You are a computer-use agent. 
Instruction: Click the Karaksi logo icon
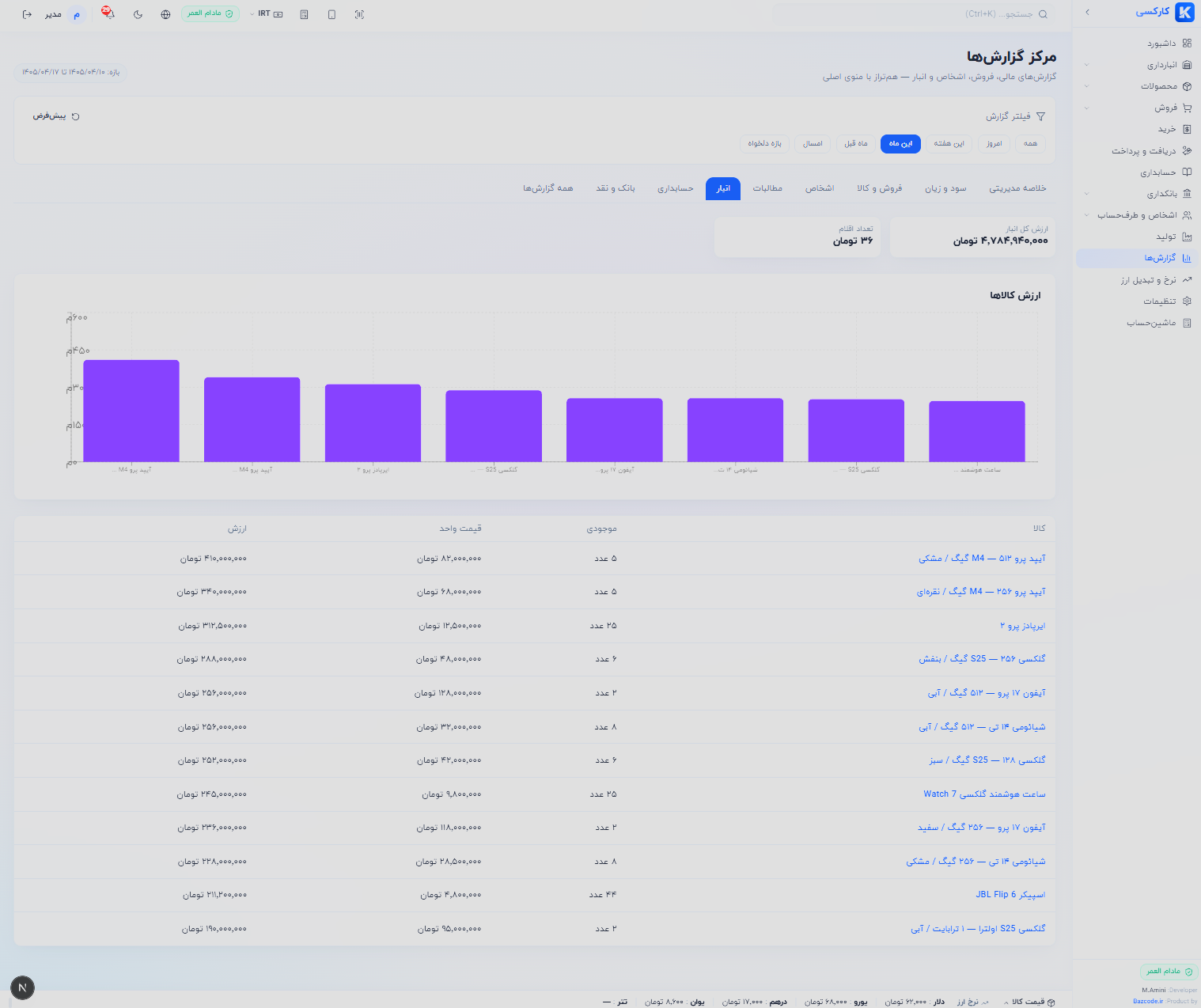1184,12
